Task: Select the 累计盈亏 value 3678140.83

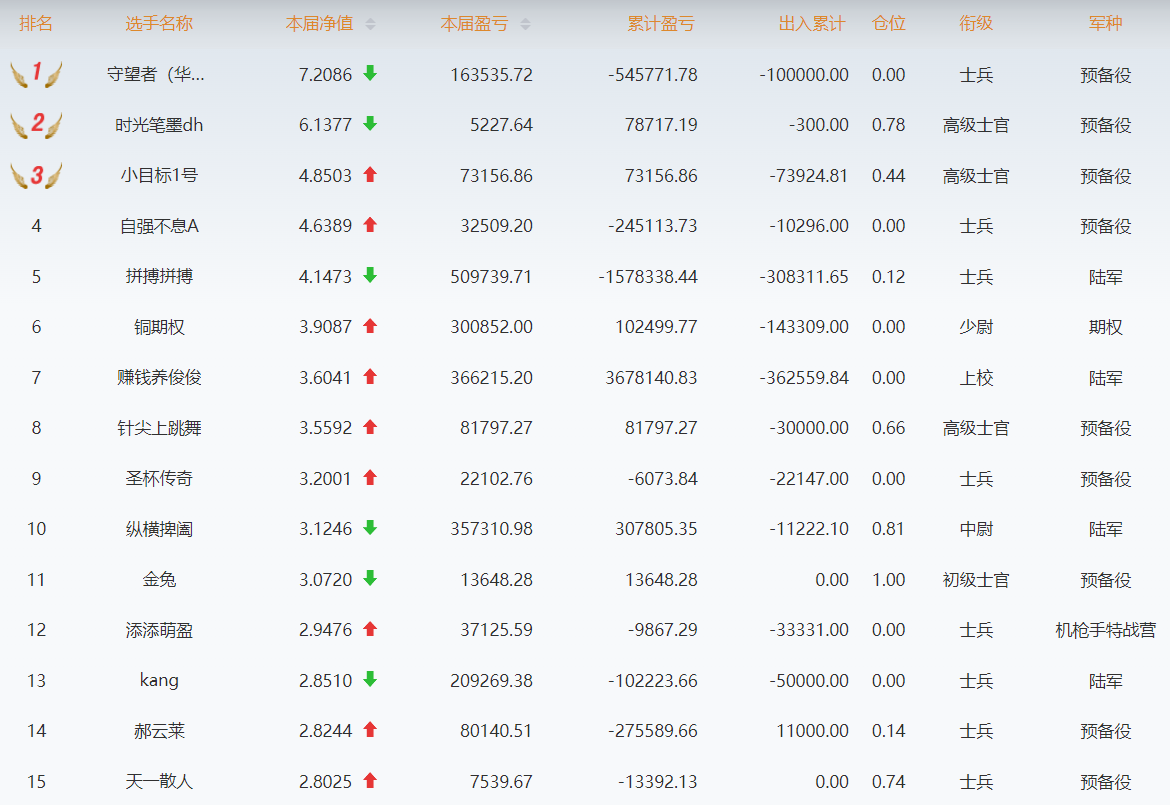Action: (x=651, y=378)
